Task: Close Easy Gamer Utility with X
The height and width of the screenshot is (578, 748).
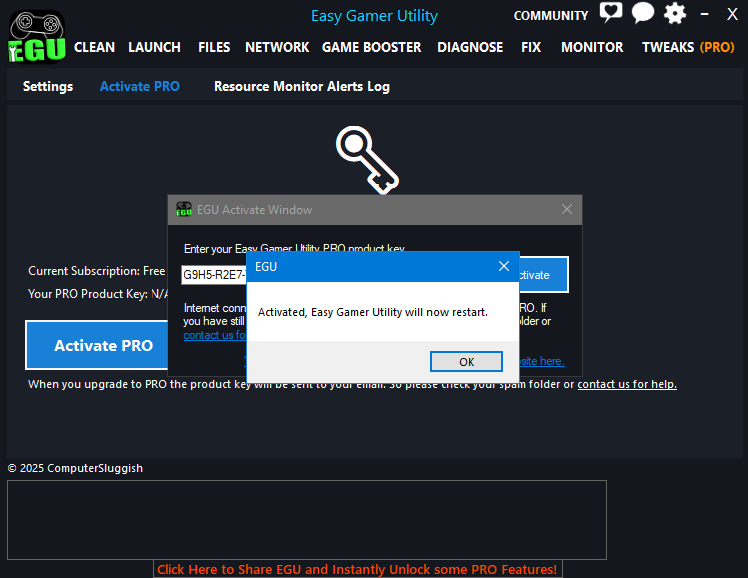Action: click(x=732, y=14)
